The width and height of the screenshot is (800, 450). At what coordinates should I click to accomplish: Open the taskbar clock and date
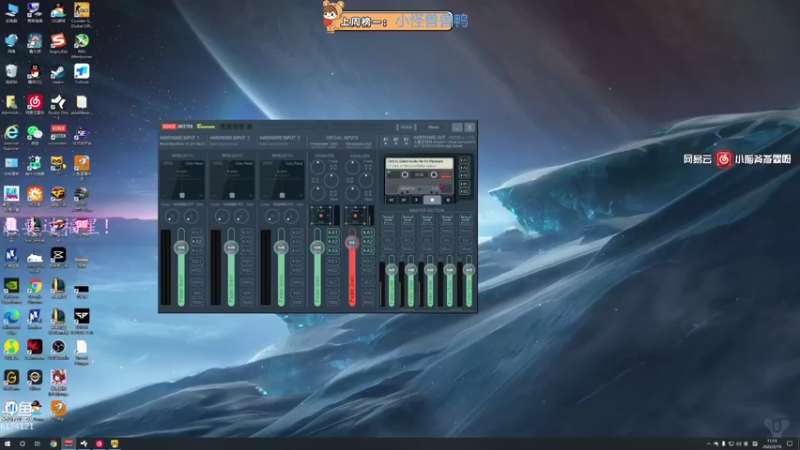point(771,444)
